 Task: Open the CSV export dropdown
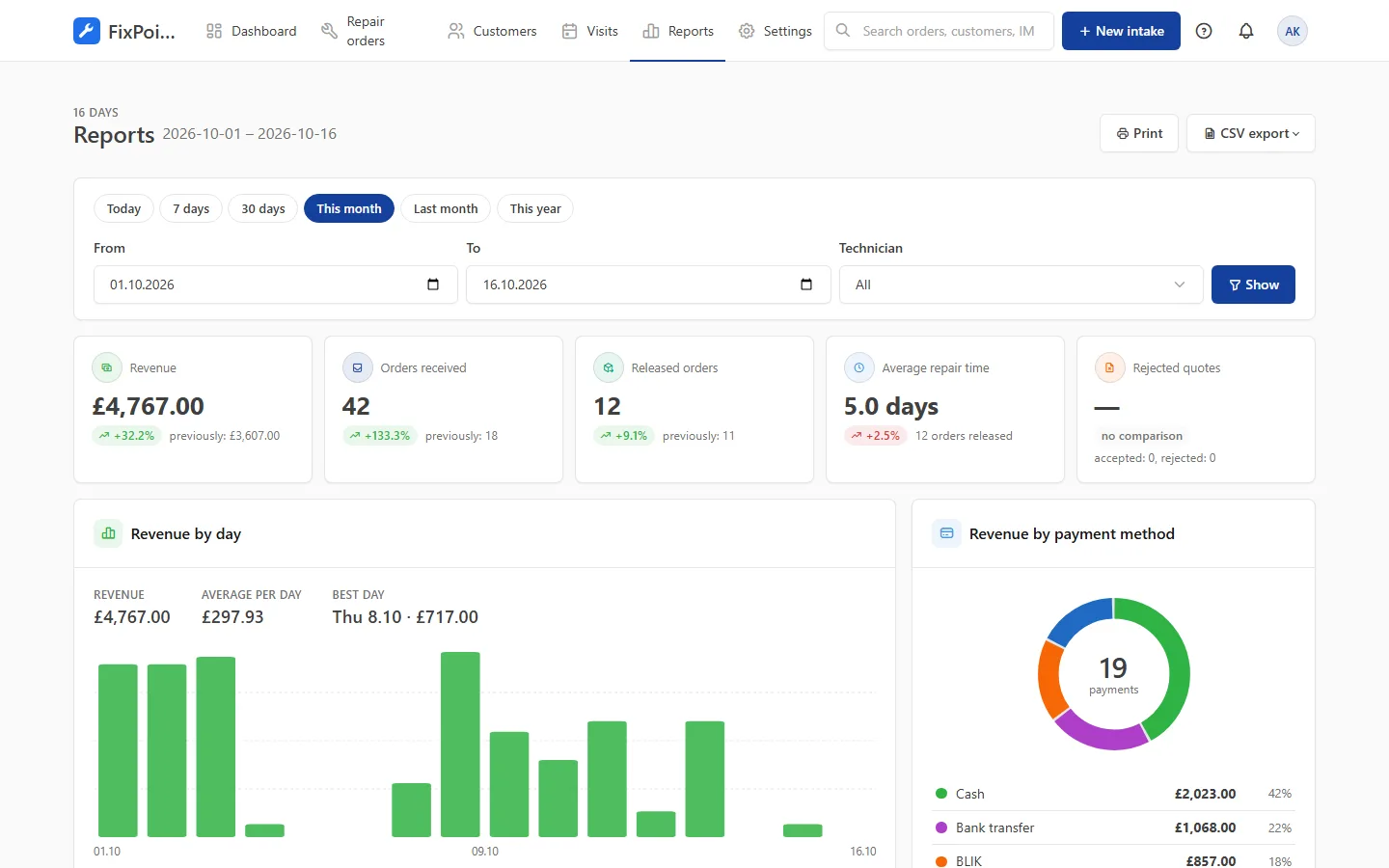click(x=1251, y=133)
